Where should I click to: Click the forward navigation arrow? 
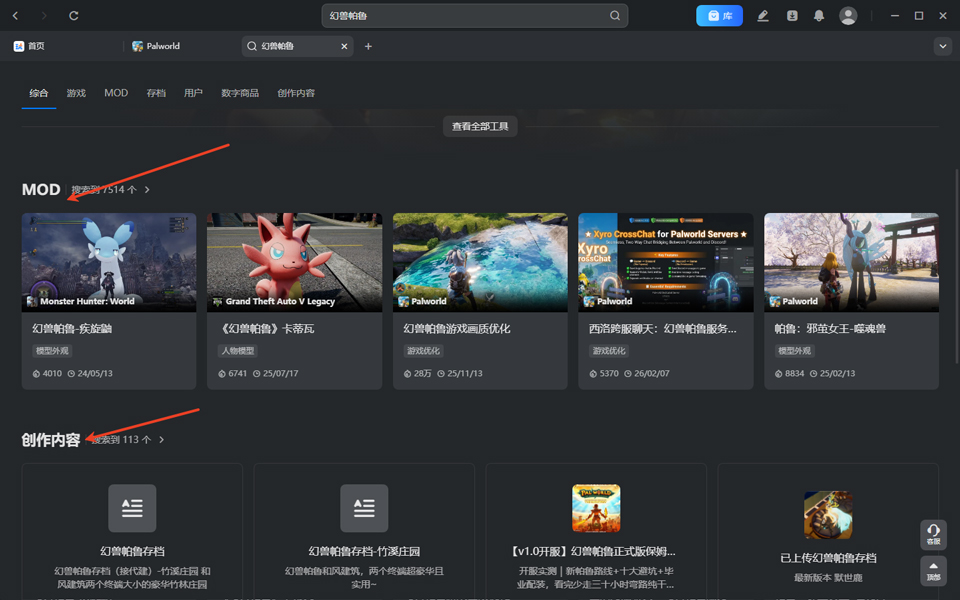[x=44, y=16]
